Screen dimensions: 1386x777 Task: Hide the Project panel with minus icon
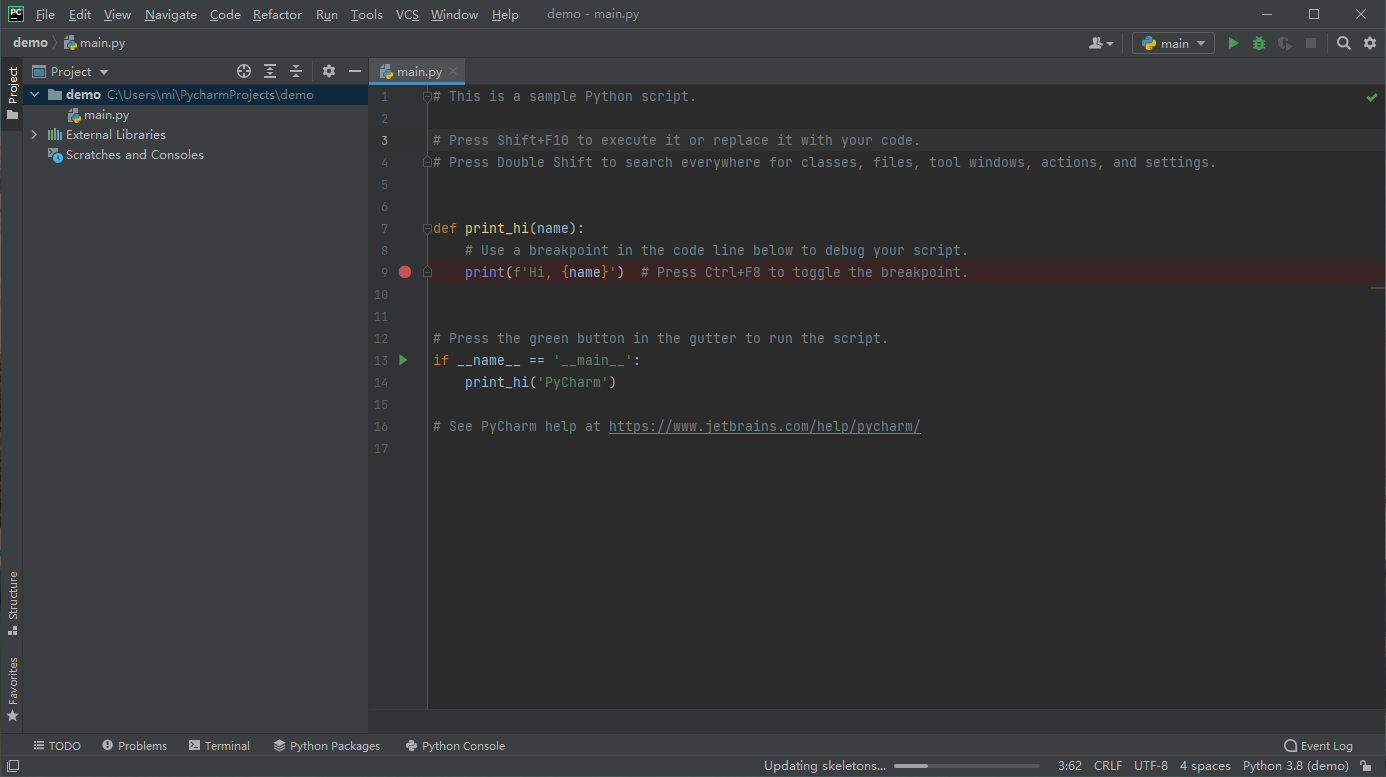coord(354,71)
